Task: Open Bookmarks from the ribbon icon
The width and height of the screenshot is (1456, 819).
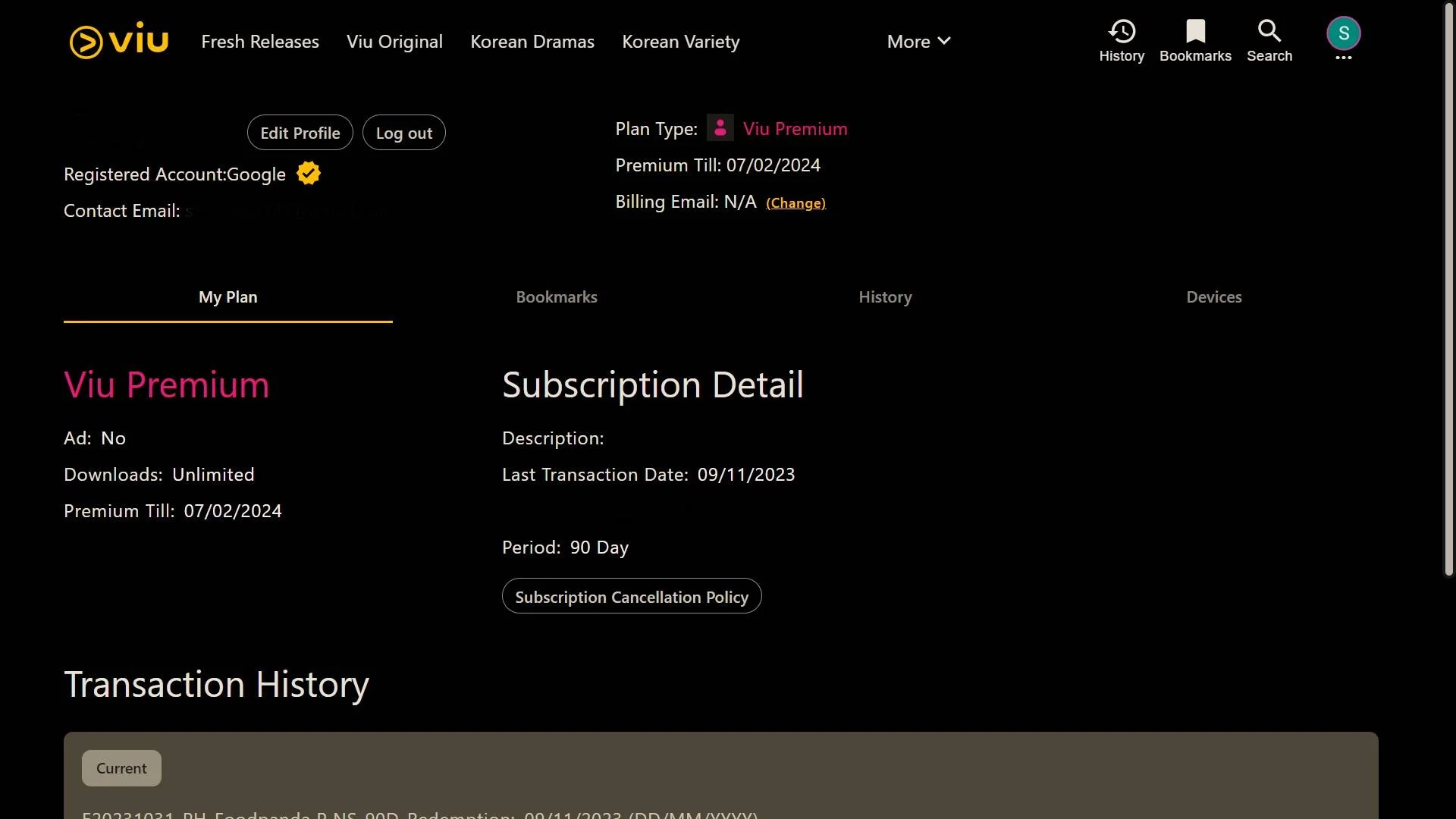Action: pyautogui.click(x=1195, y=31)
